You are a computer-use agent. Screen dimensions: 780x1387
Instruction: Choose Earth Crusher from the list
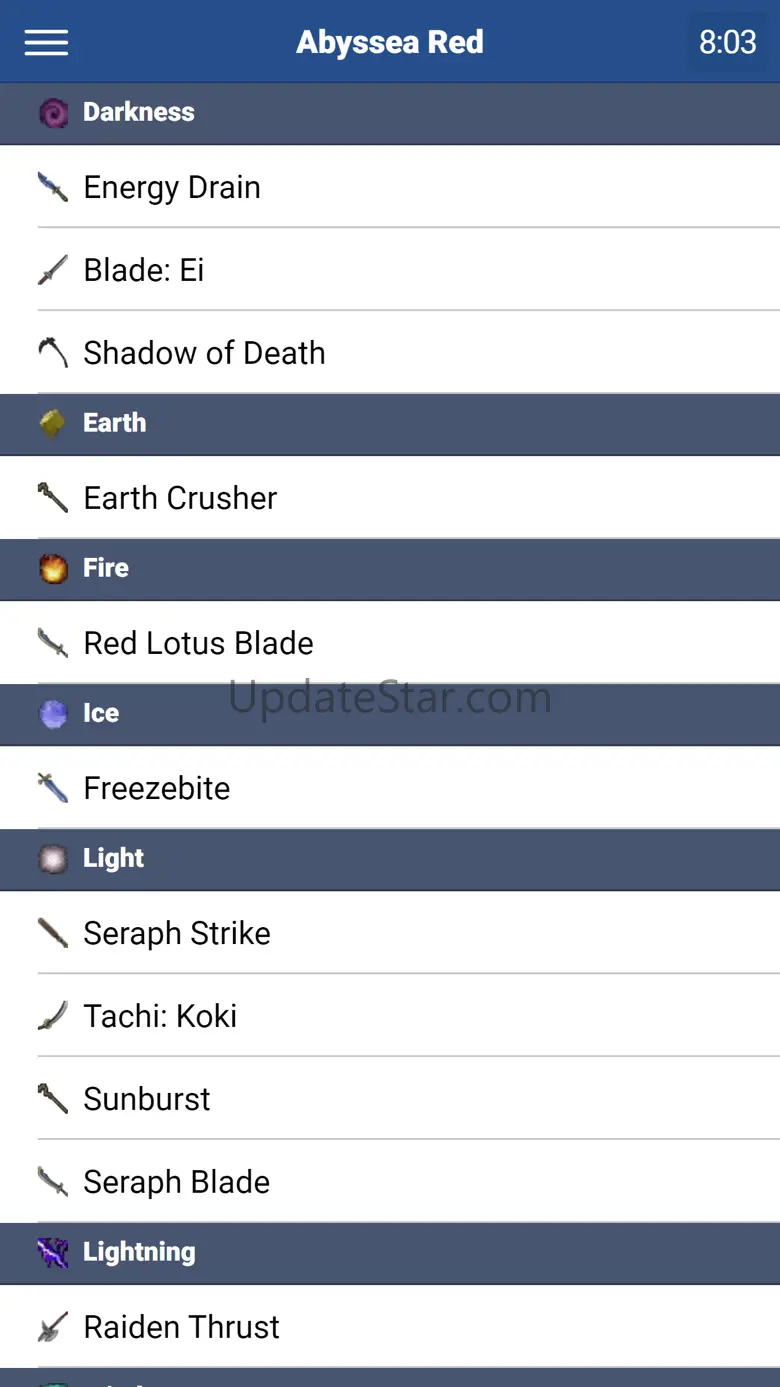tap(180, 498)
